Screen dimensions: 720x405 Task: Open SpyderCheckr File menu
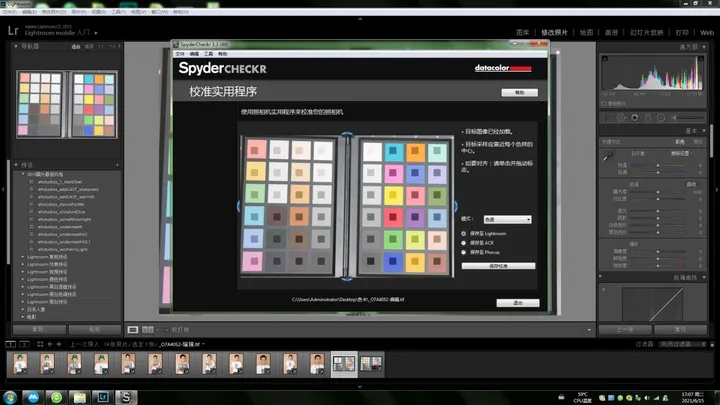(x=180, y=54)
